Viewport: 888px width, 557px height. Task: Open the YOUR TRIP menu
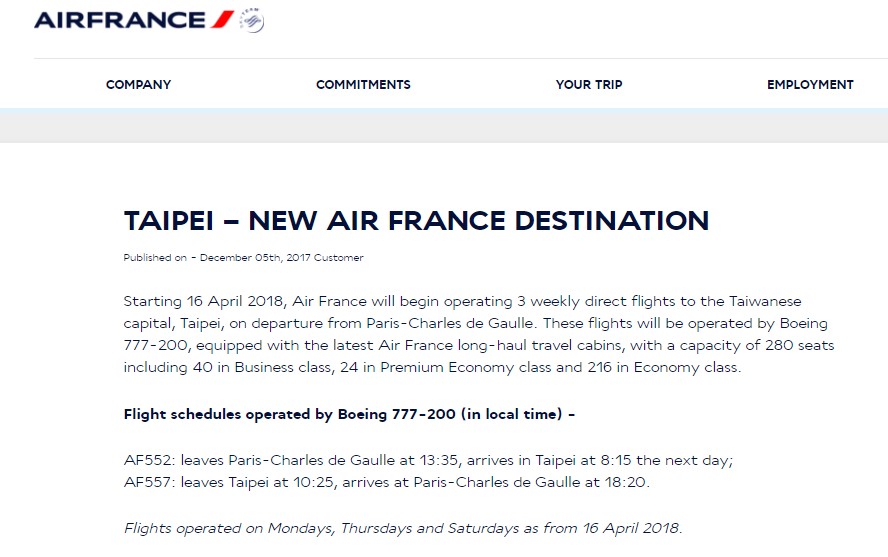pos(589,84)
